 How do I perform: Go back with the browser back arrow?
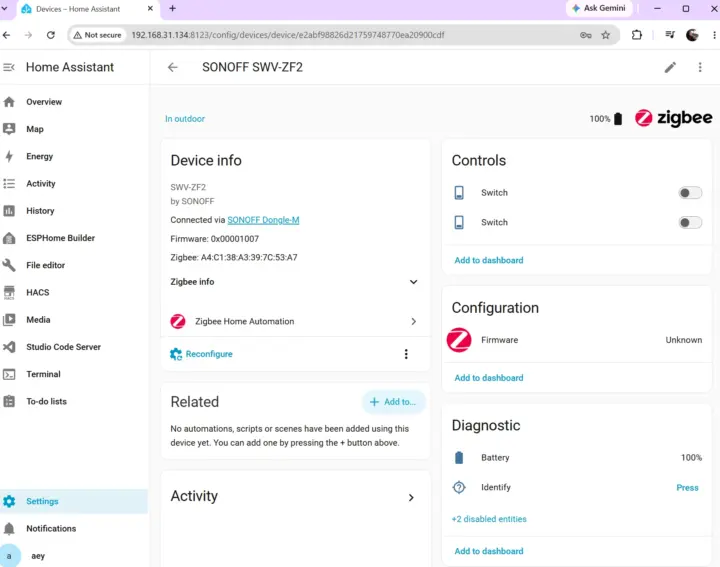6,35
